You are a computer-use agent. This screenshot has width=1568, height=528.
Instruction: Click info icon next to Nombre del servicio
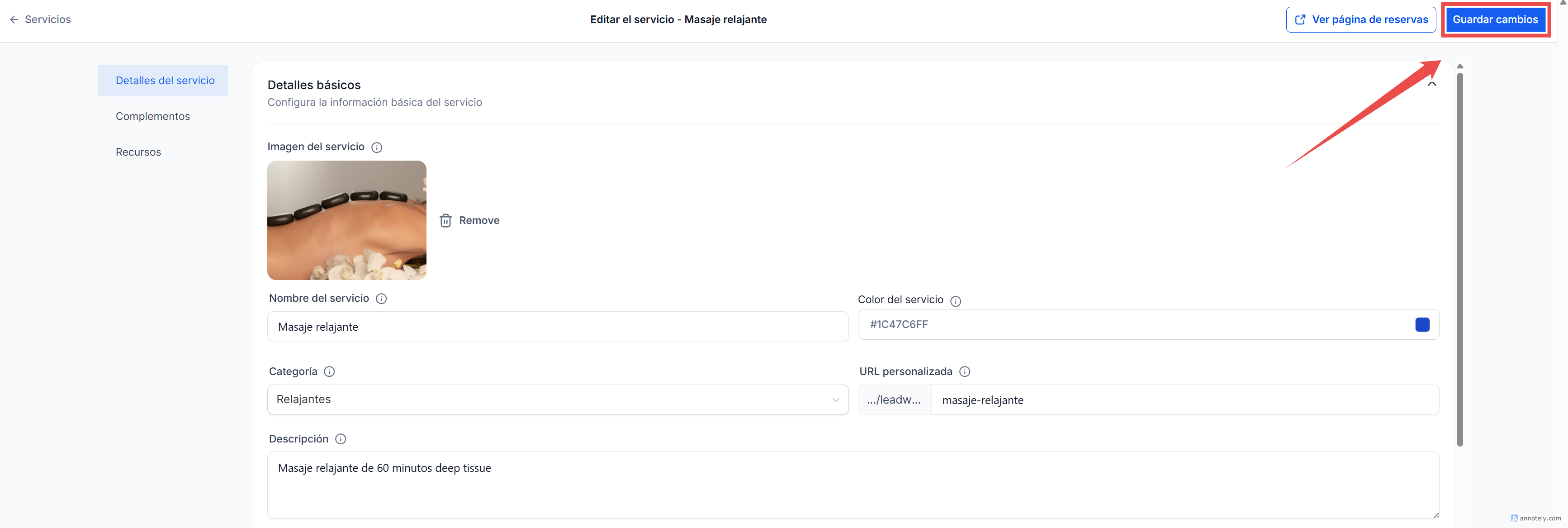coord(381,299)
